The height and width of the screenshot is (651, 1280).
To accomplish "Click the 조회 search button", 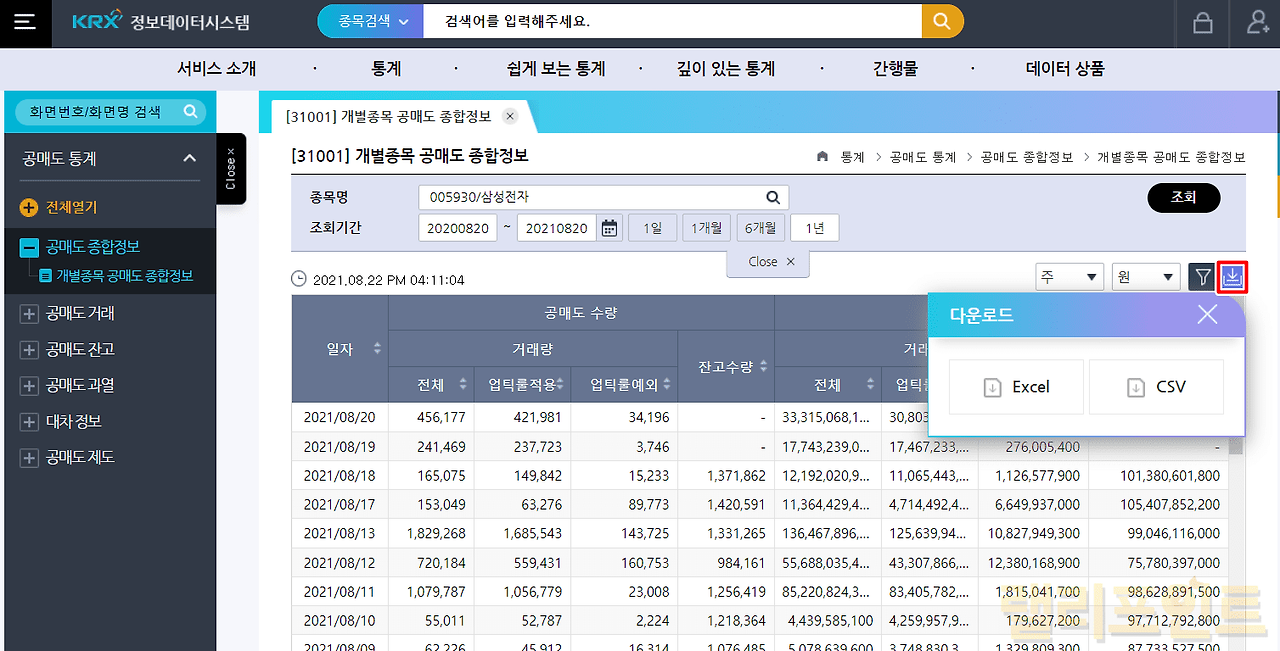I will pos(1183,198).
